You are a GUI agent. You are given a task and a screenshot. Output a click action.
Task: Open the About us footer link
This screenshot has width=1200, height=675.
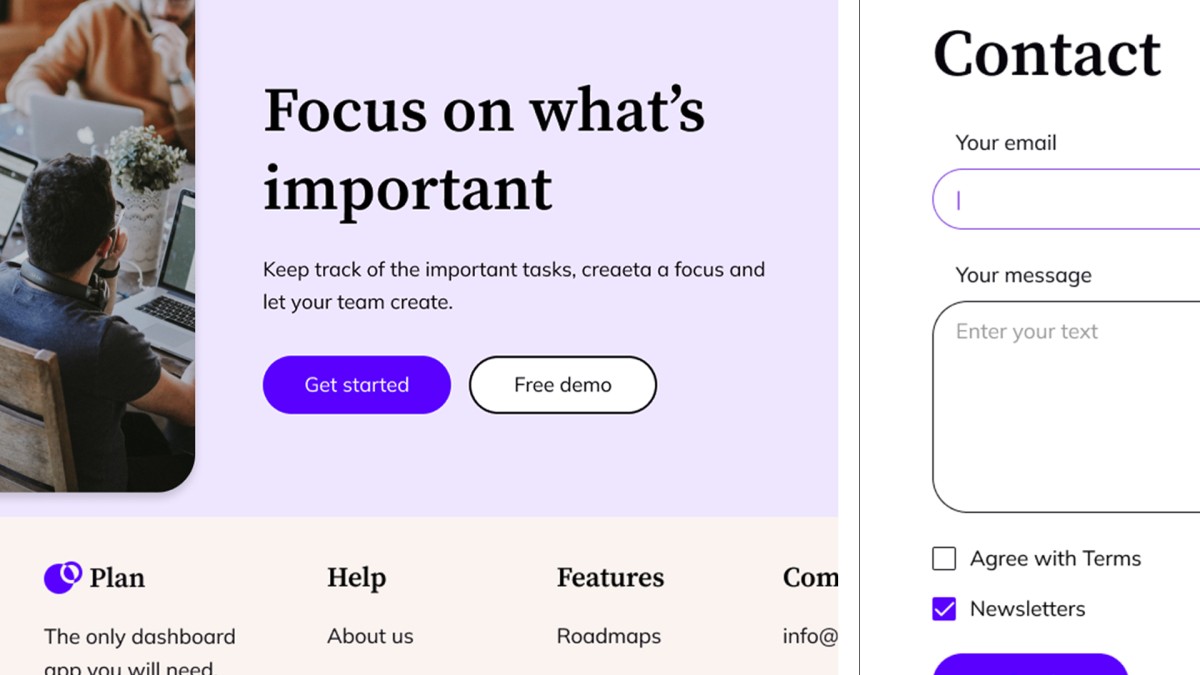[370, 636]
